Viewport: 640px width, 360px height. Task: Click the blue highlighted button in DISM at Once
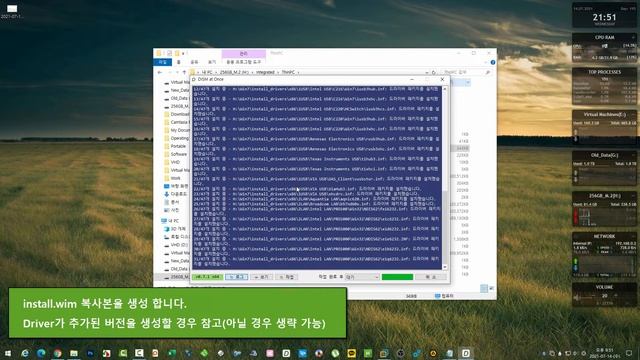(x=236, y=277)
